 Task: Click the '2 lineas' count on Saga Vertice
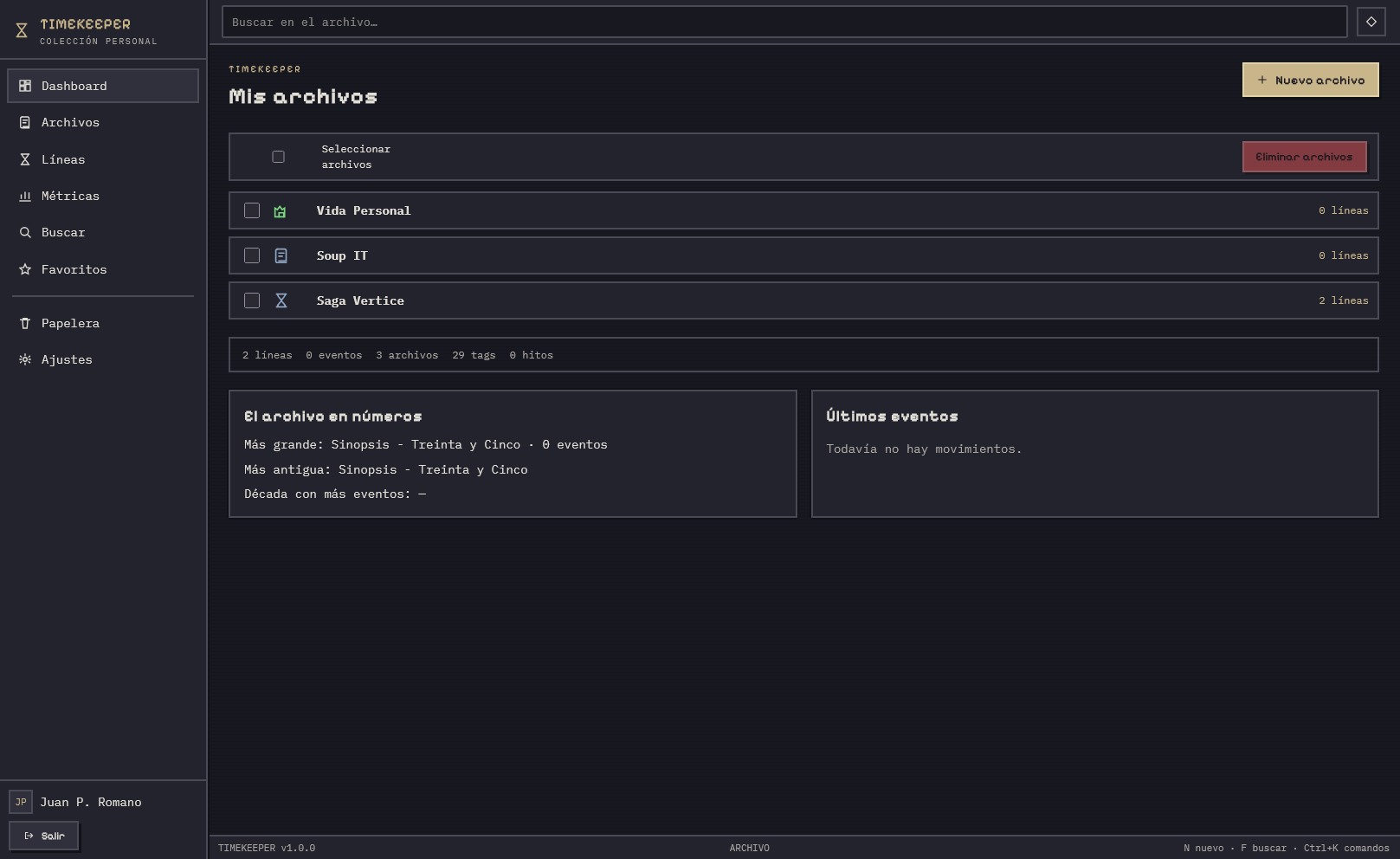click(x=1344, y=300)
